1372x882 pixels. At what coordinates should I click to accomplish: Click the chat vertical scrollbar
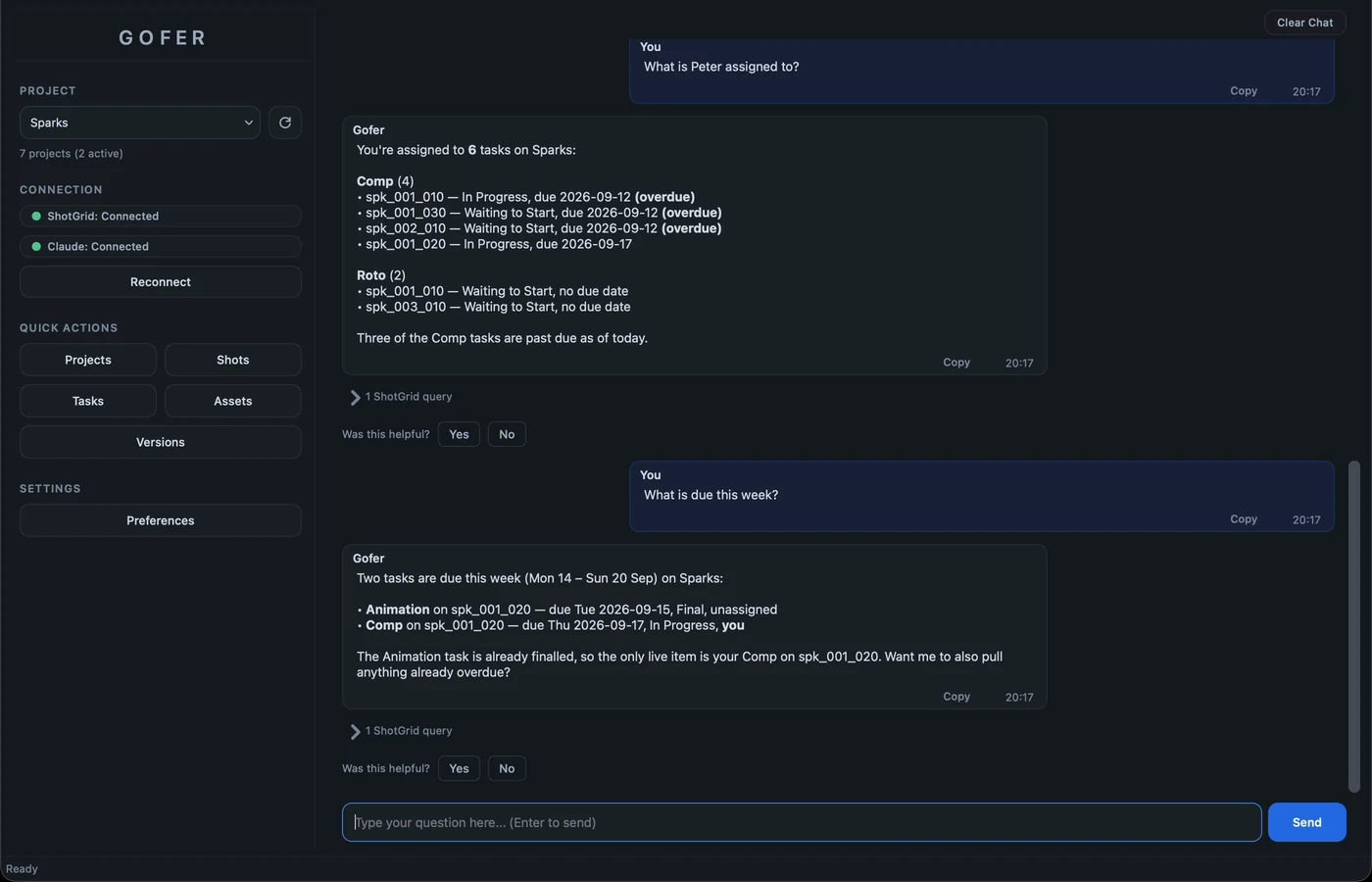pyautogui.click(x=1354, y=626)
